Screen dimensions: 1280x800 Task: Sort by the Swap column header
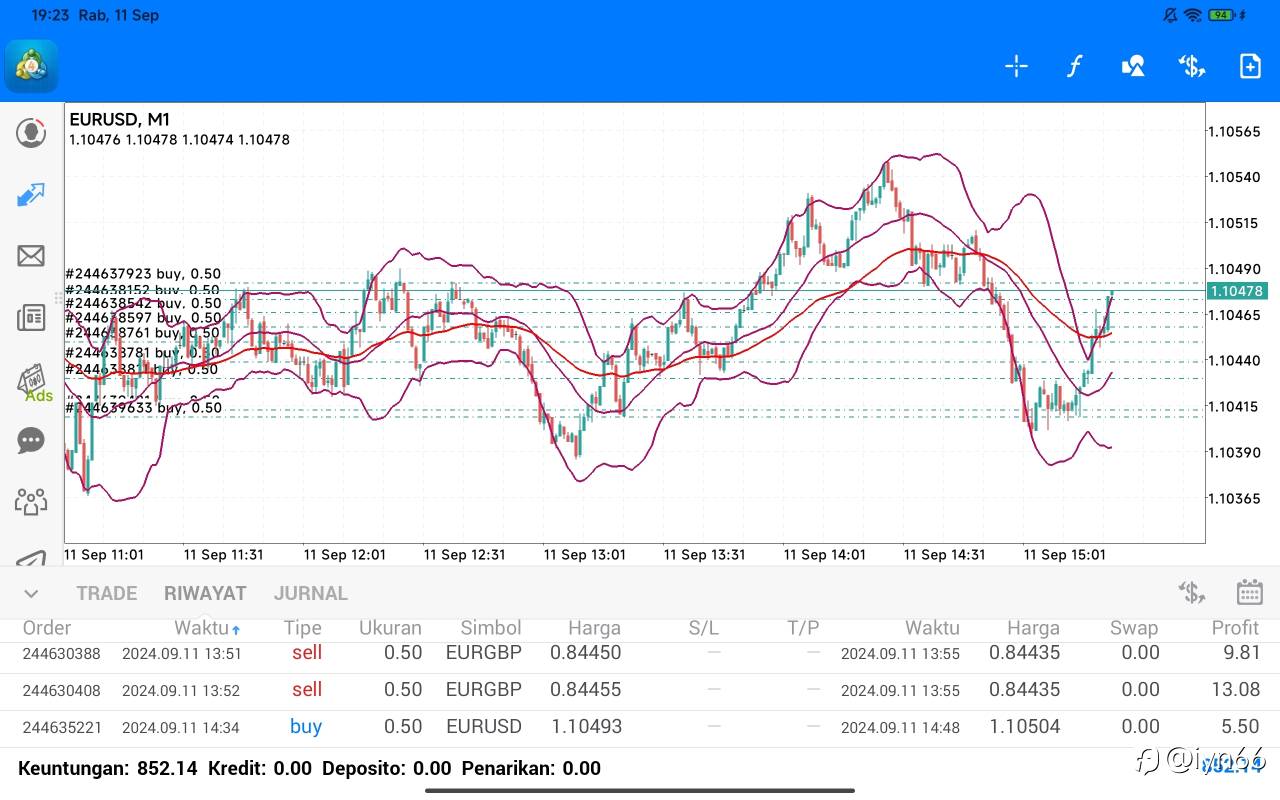click(x=1134, y=628)
